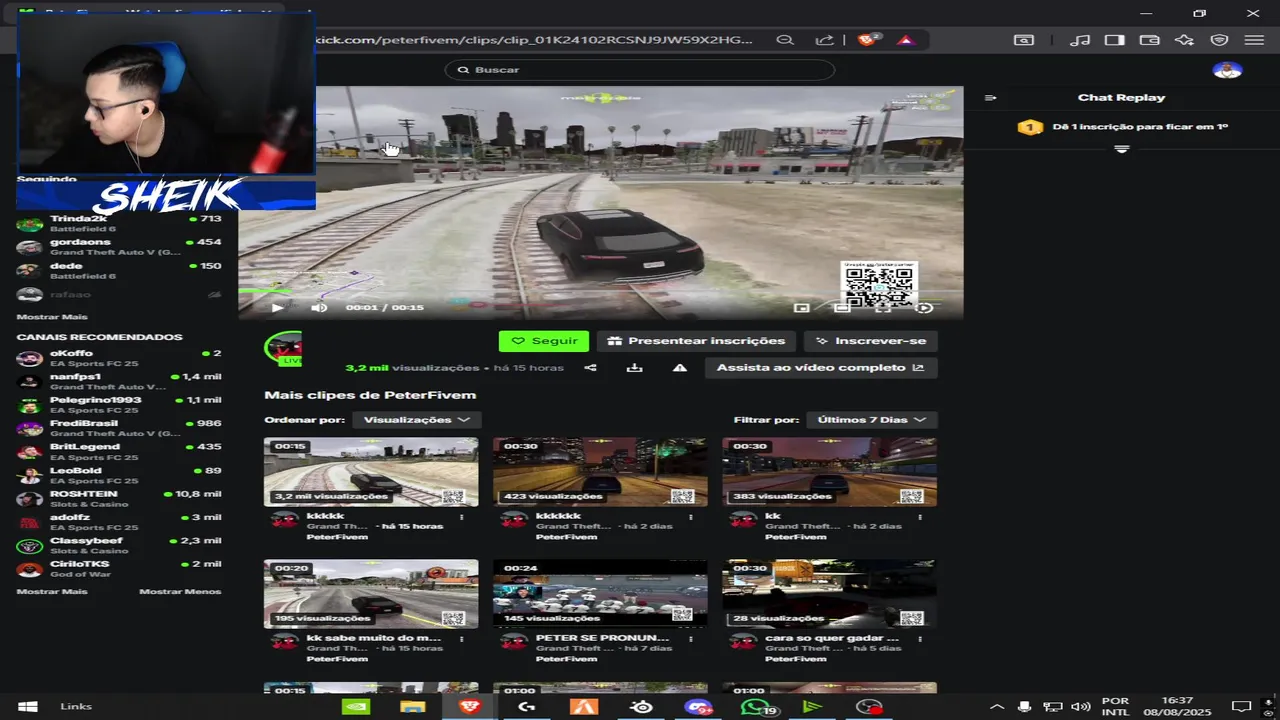The width and height of the screenshot is (1280, 720).
Task: Open Presentear inscrições gift button
Action: click(697, 341)
